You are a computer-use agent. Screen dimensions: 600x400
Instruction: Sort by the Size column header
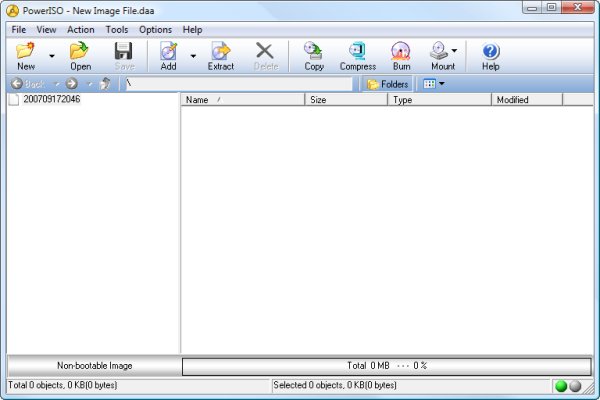click(x=346, y=100)
